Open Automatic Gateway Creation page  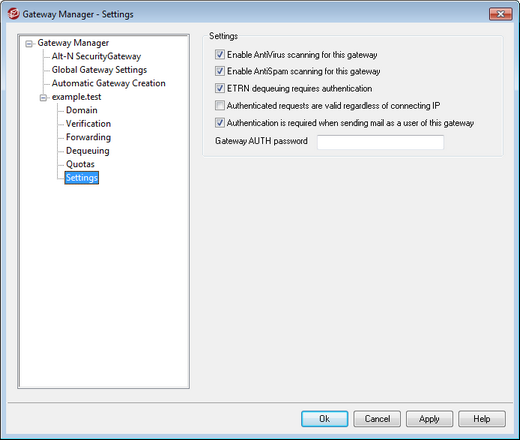pyautogui.click(x=109, y=83)
